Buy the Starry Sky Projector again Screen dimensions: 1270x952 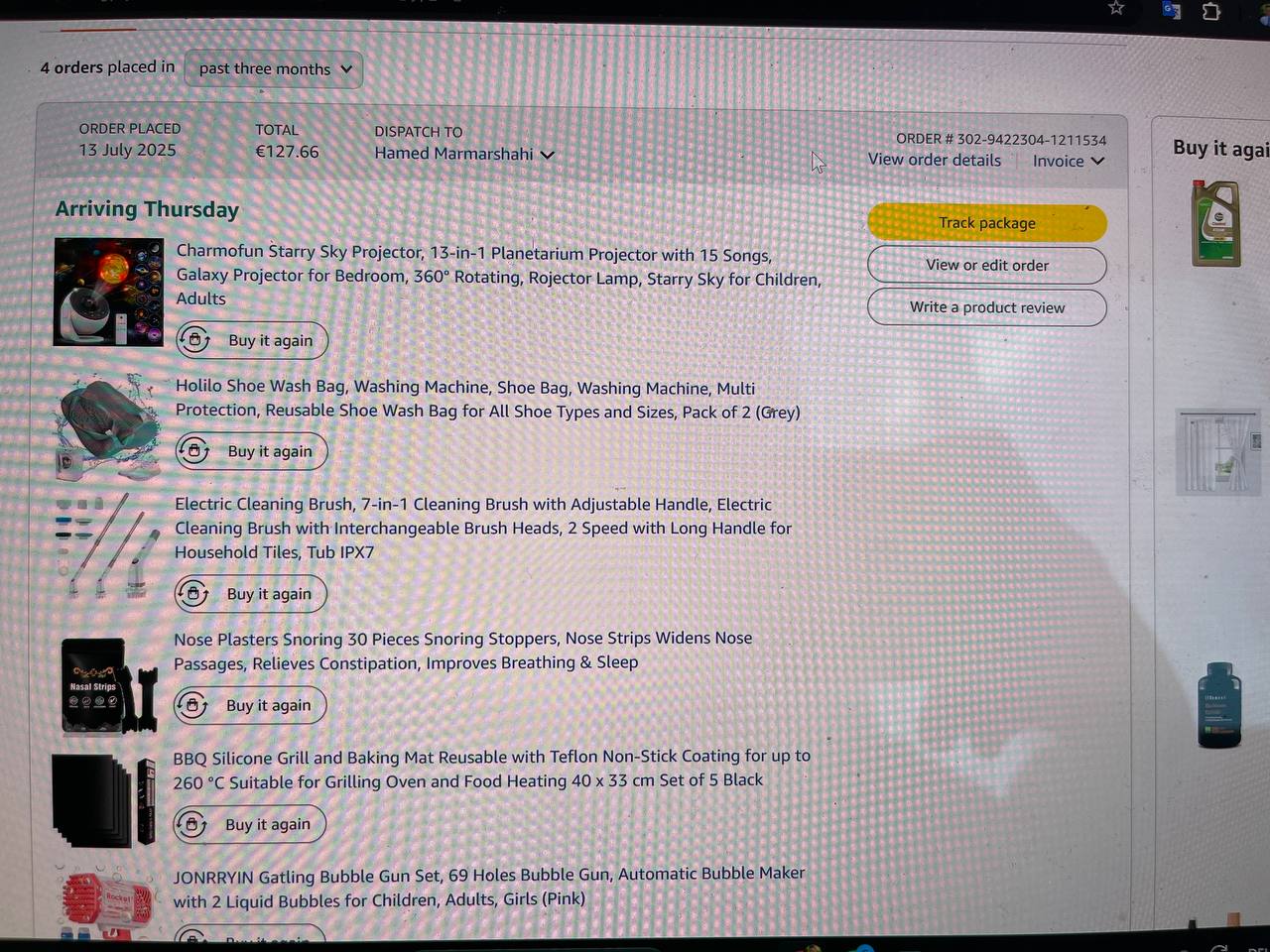tap(252, 340)
